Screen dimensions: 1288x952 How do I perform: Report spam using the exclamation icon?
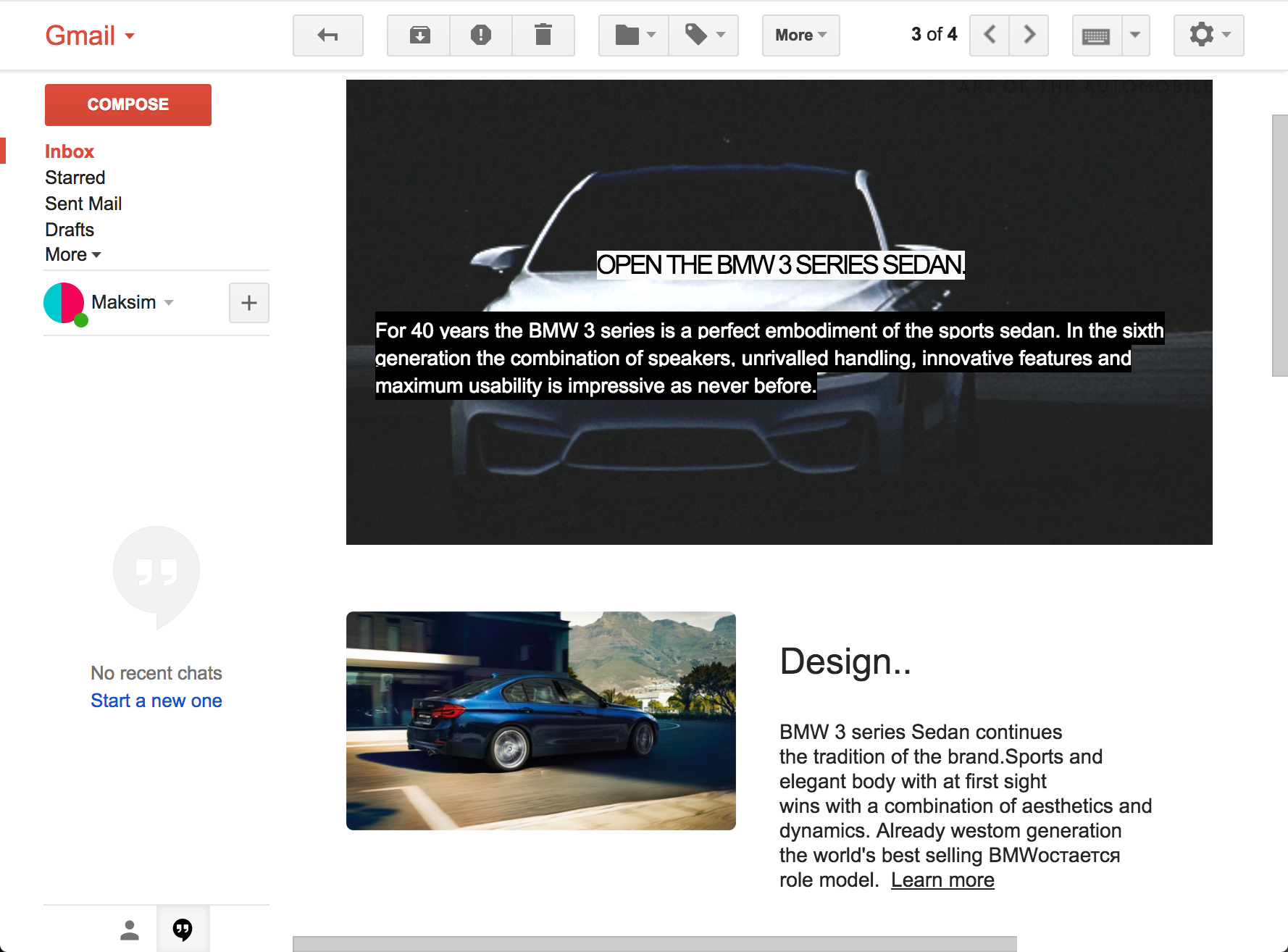(x=481, y=36)
